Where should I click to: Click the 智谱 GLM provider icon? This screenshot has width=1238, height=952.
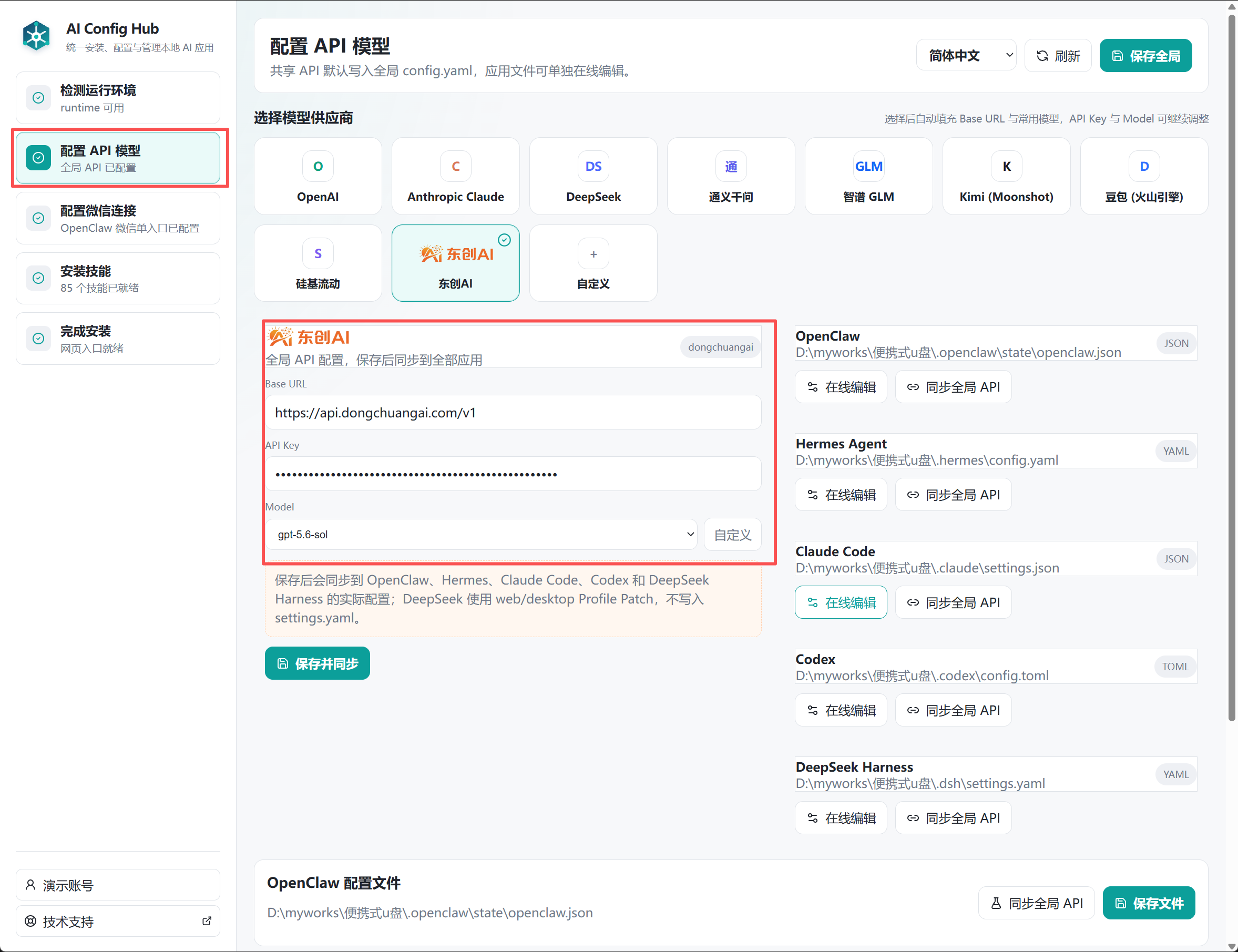pos(868,166)
